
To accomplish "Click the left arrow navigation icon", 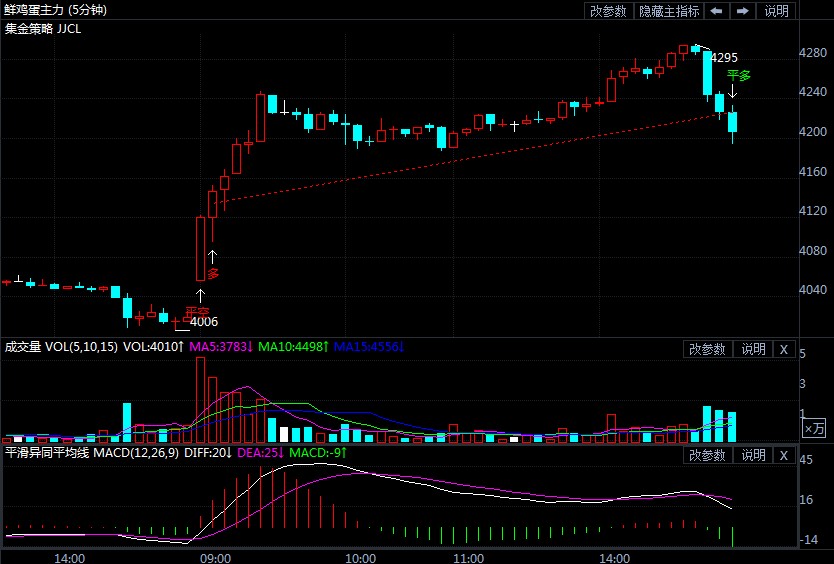I will click(716, 11).
